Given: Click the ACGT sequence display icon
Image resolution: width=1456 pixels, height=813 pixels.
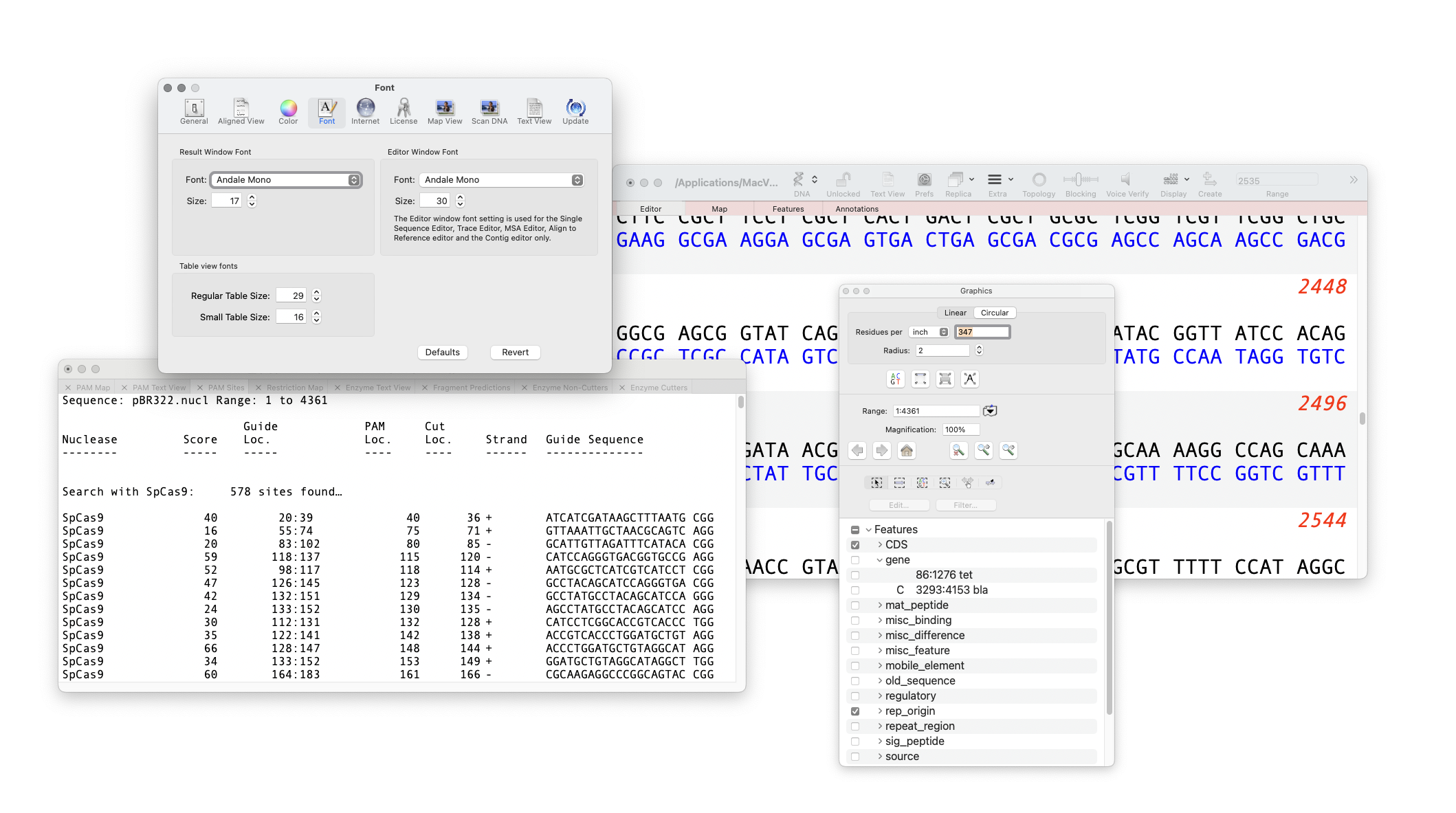Looking at the screenshot, I should 895,379.
